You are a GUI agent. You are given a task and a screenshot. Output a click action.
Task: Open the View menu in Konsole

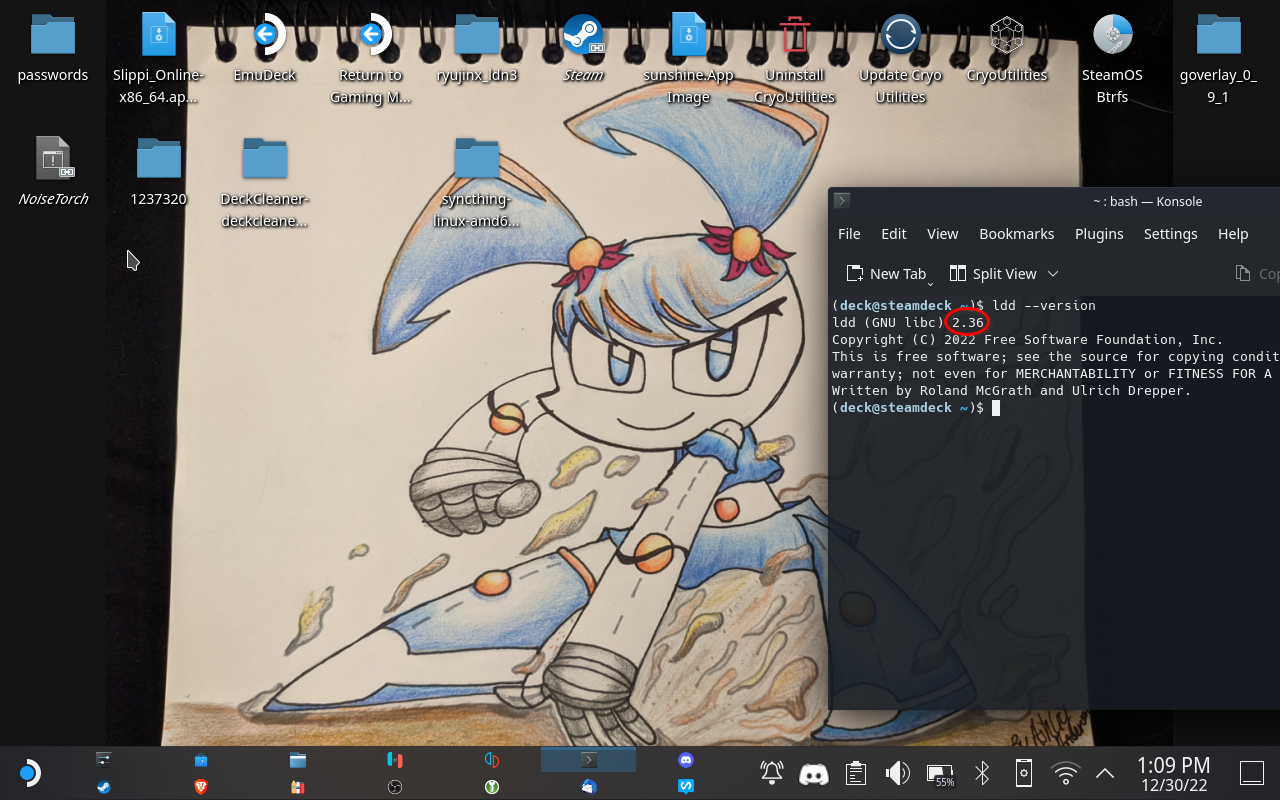click(943, 233)
